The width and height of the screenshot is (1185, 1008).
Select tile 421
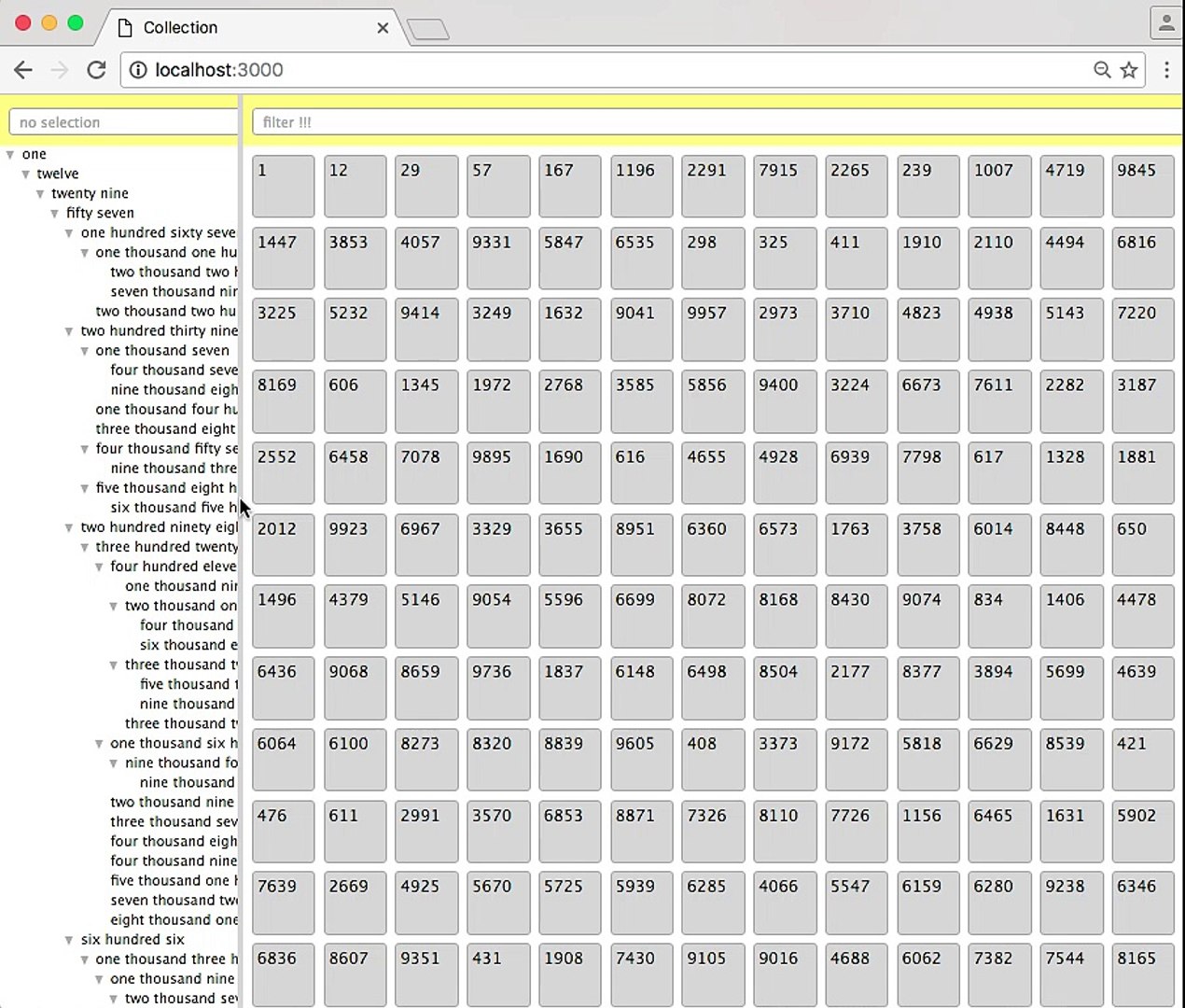[1143, 760]
